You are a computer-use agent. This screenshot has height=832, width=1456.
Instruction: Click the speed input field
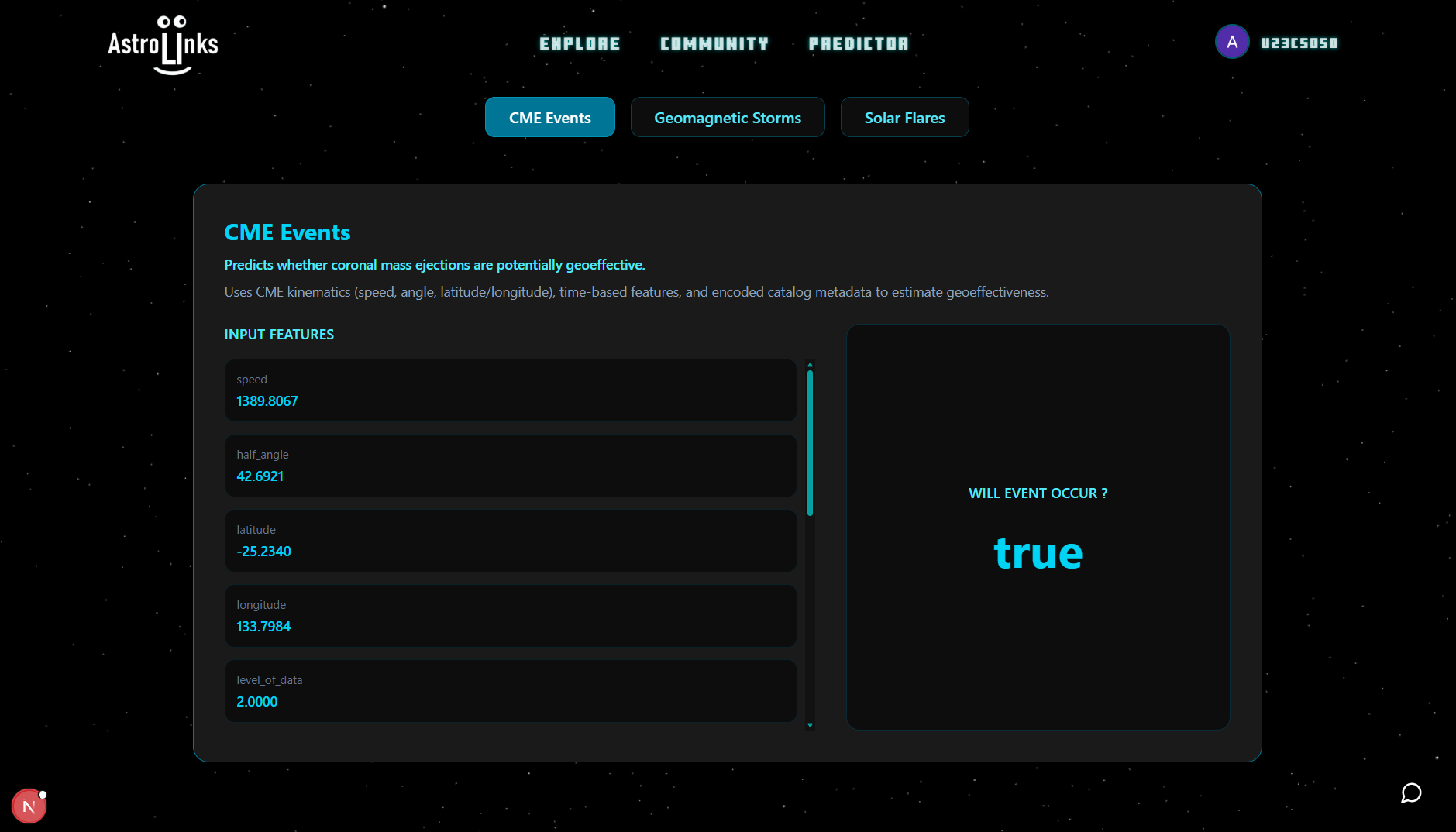click(511, 390)
